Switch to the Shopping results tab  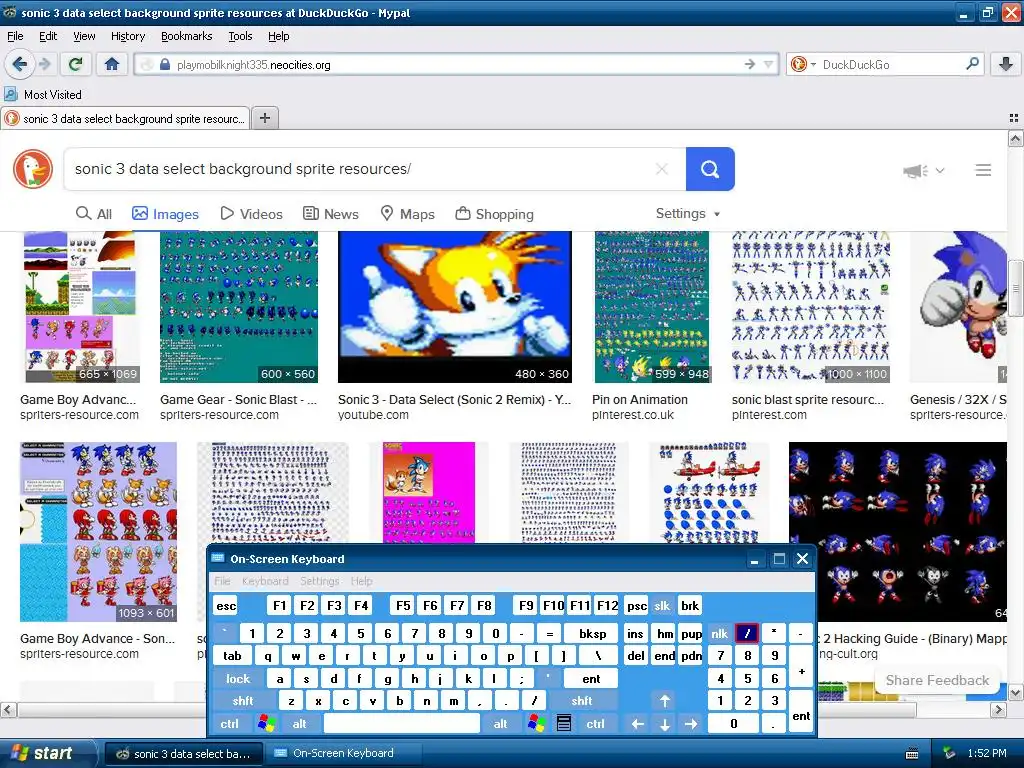[494, 214]
